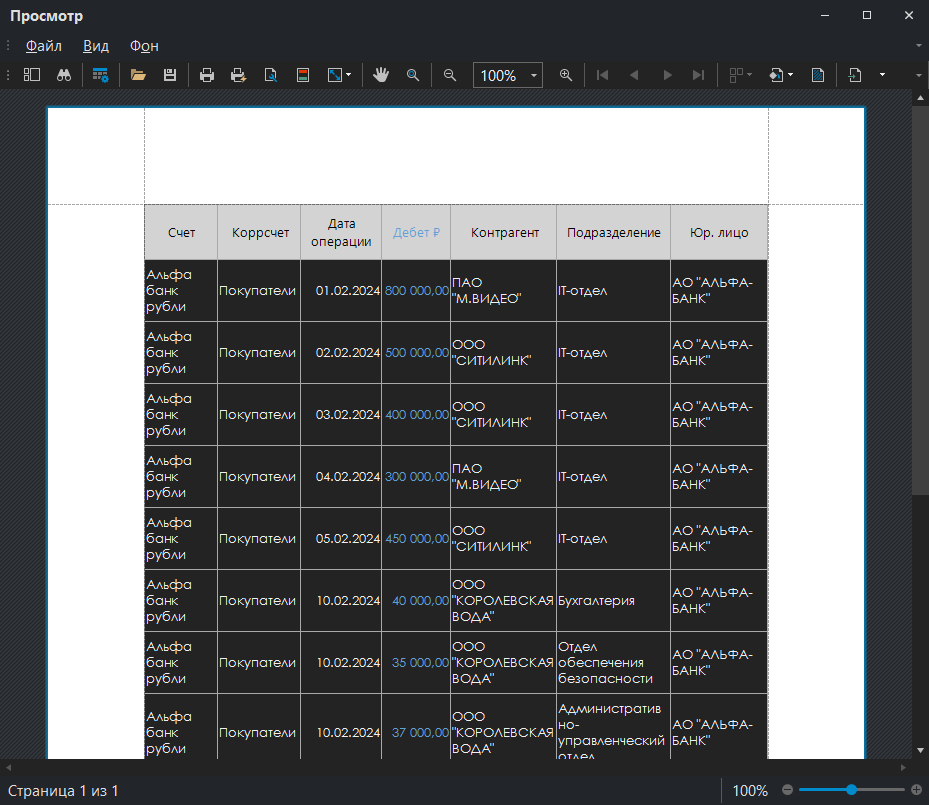Click the minus button beside zoom slider
Image resolution: width=929 pixels, height=805 pixels.
[x=787, y=790]
